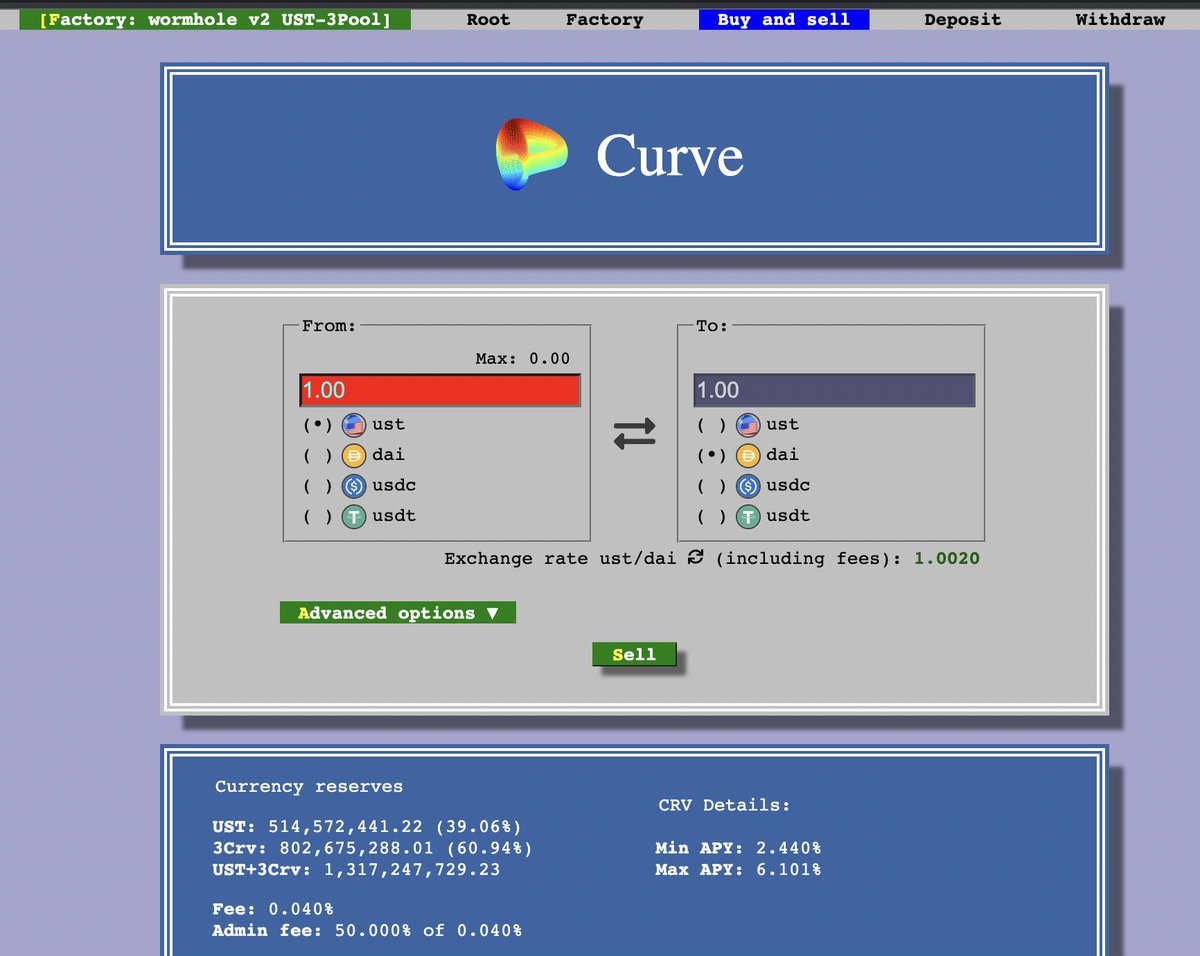Select dai radio button in To box

(712, 455)
